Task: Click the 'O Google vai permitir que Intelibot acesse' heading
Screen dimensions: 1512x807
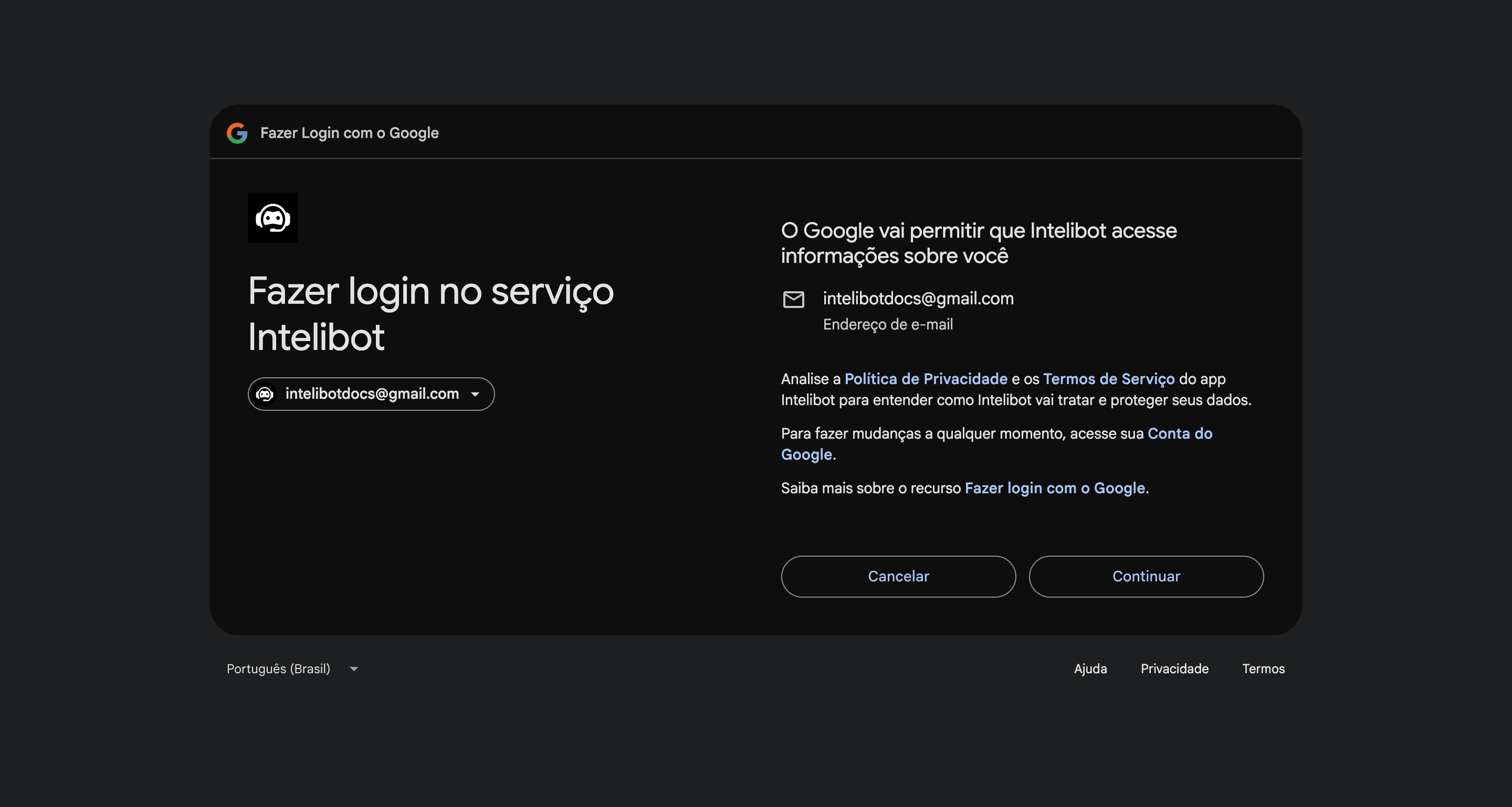Action: tap(979, 243)
